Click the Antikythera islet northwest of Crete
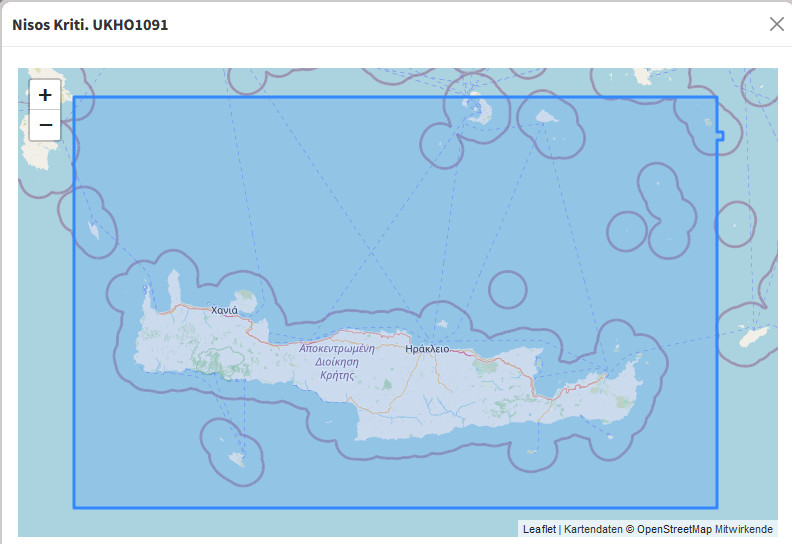792x544 pixels. 93,231
